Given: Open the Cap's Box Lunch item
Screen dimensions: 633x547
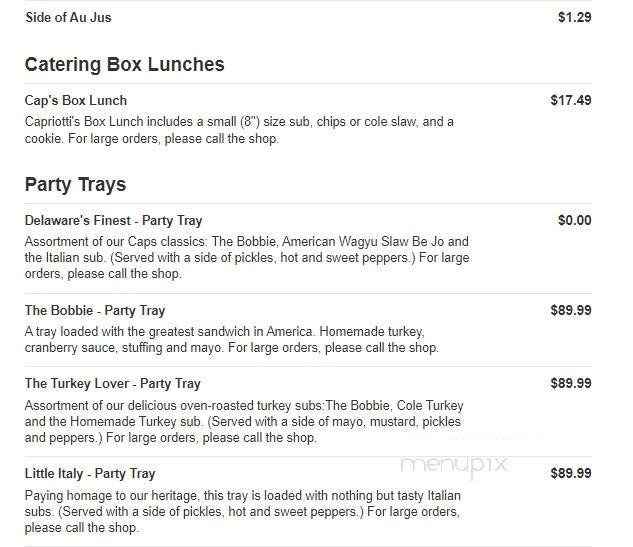Looking at the screenshot, I should pos(76,100).
